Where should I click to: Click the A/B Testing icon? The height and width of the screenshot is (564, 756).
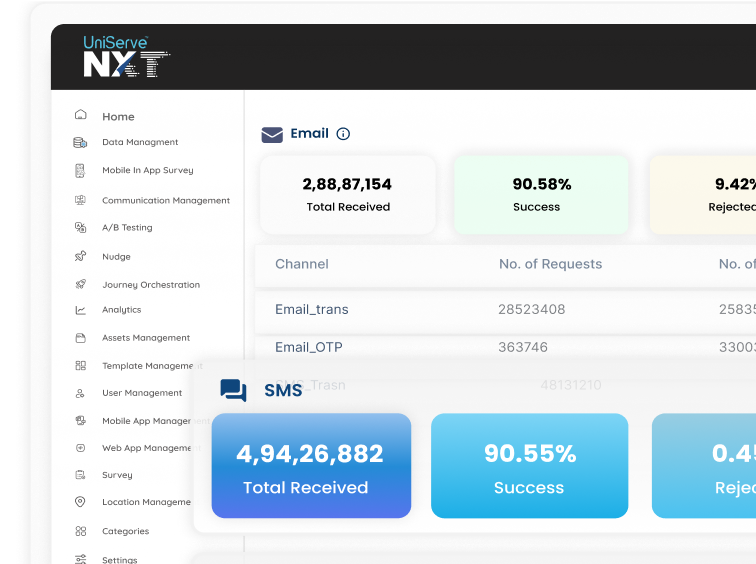click(81, 228)
